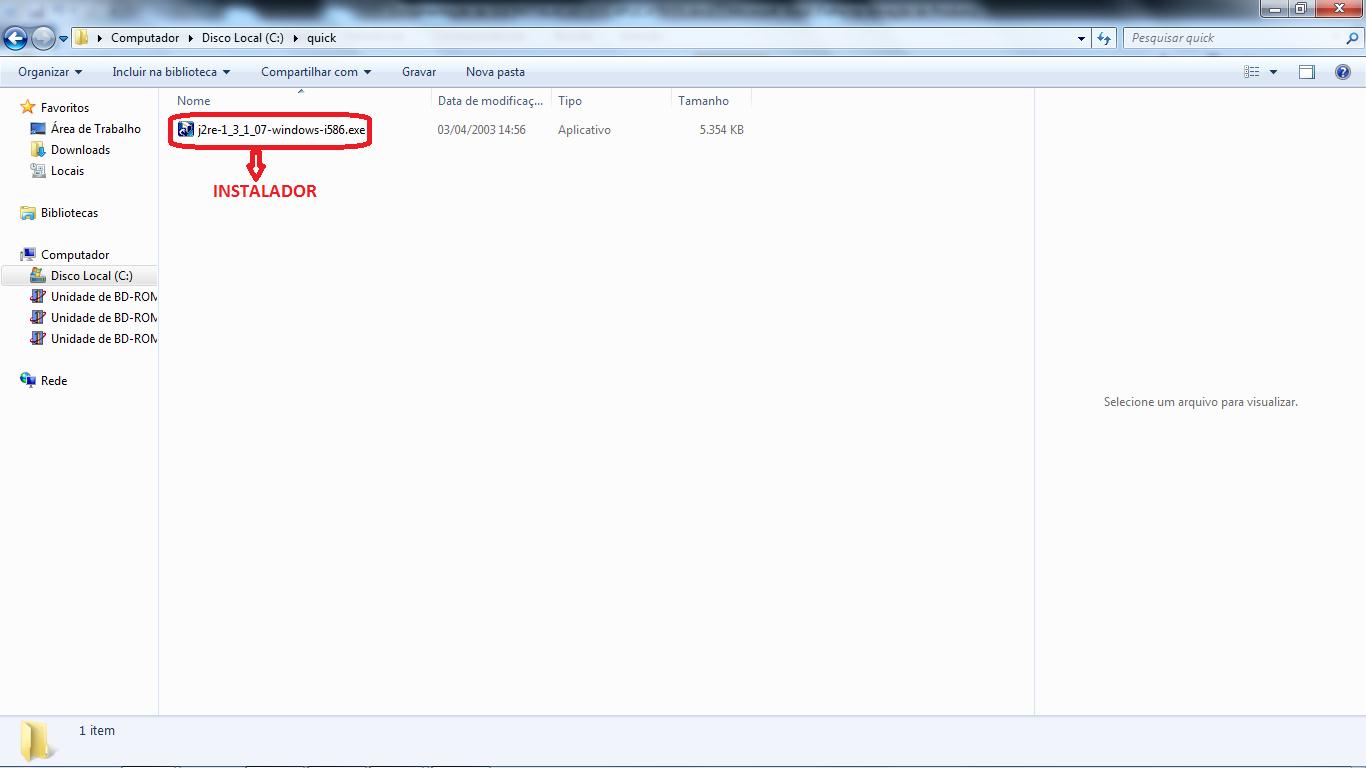Open Área de Trabalho in sidebar
This screenshot has width=1366, height=768.
[x=95, y=129]
